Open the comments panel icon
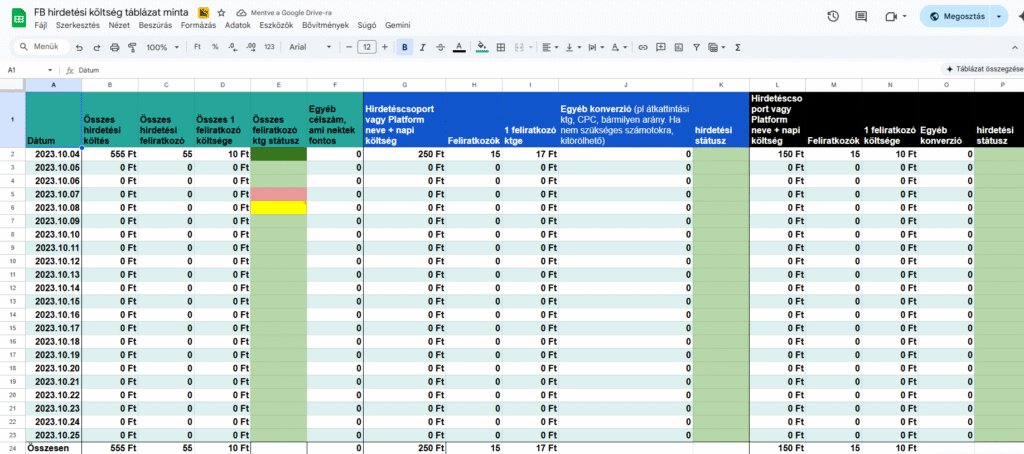Screen dimensions: 1024x454 click(x=861, y=16)
